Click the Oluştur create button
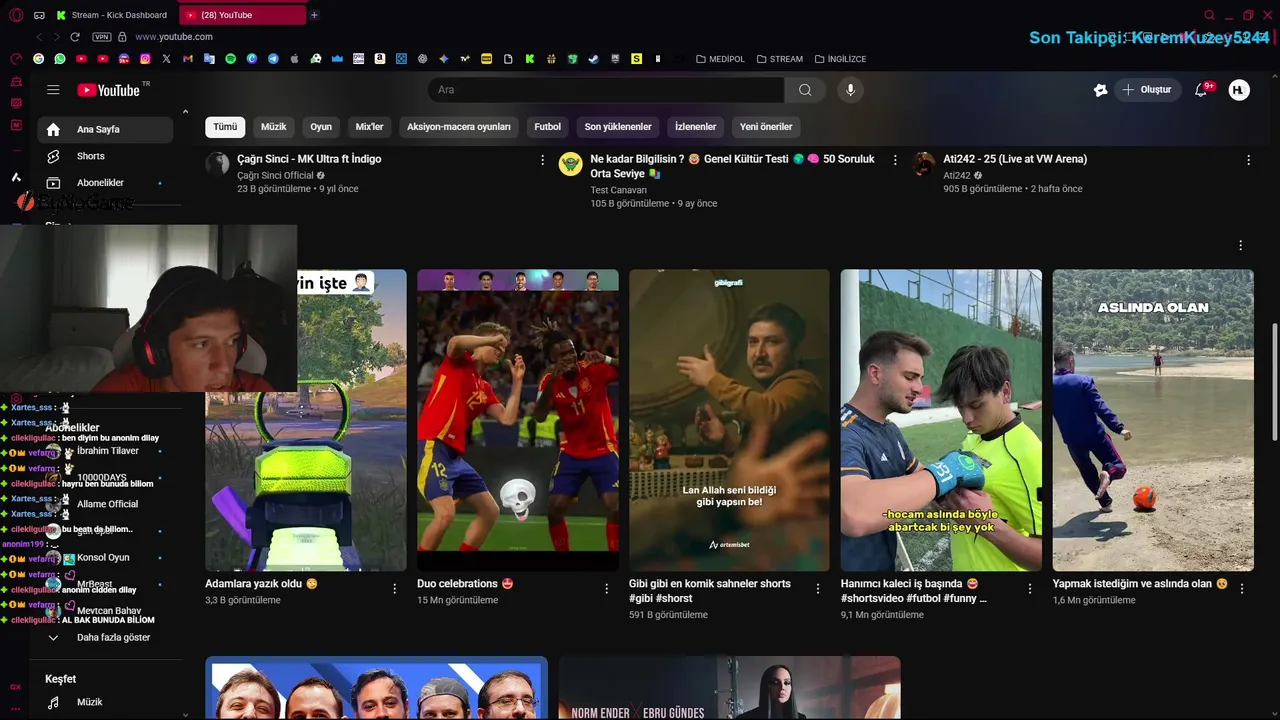 pos(1147,90)
